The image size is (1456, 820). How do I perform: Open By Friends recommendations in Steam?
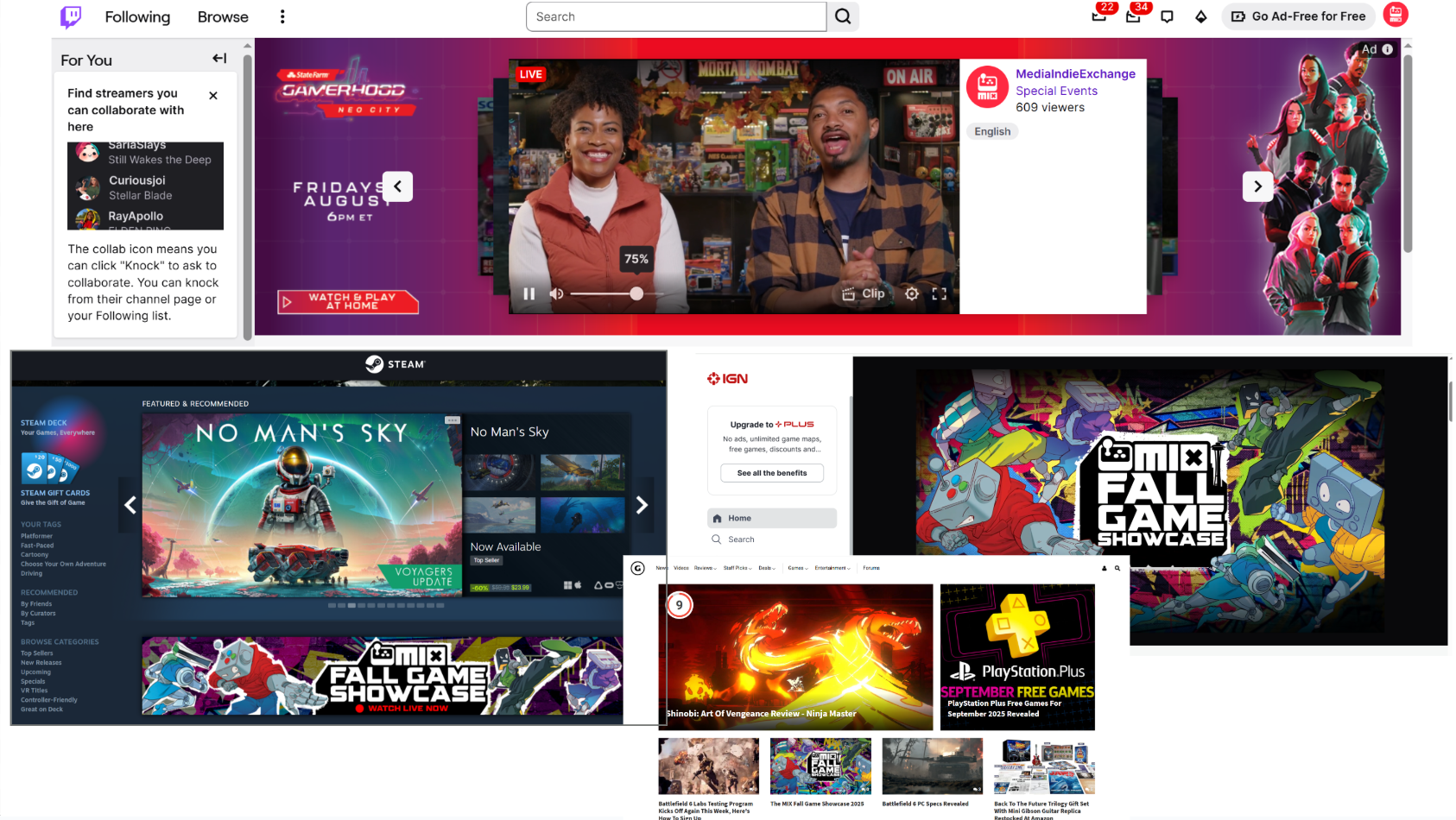pyautogui.click(x=36, y=604)
